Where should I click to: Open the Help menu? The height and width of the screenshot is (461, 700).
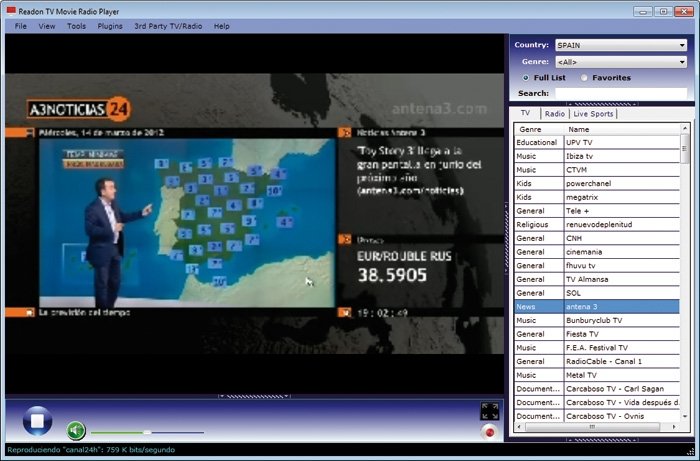pos(221,26)
